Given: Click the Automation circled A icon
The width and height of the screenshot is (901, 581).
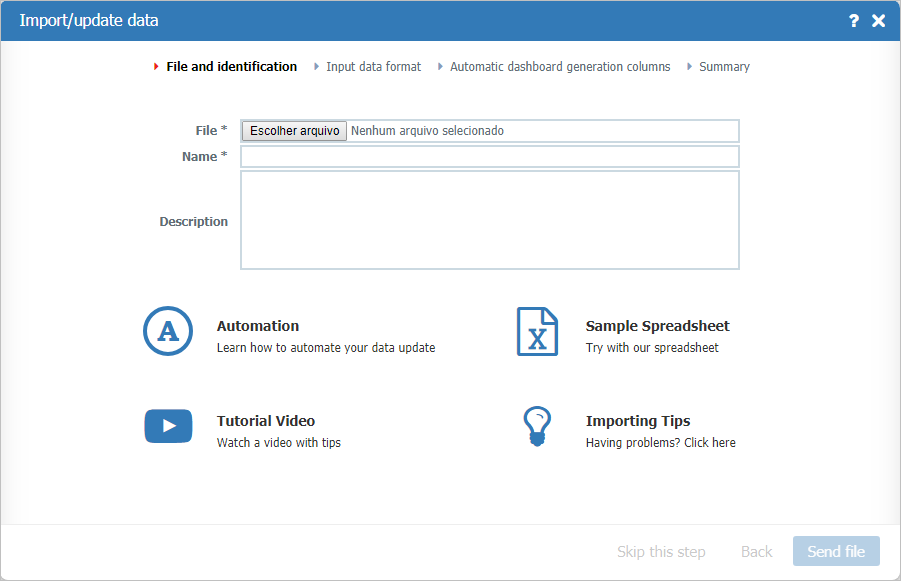Looking at the screenshot, I should click(x=168, y=331).
